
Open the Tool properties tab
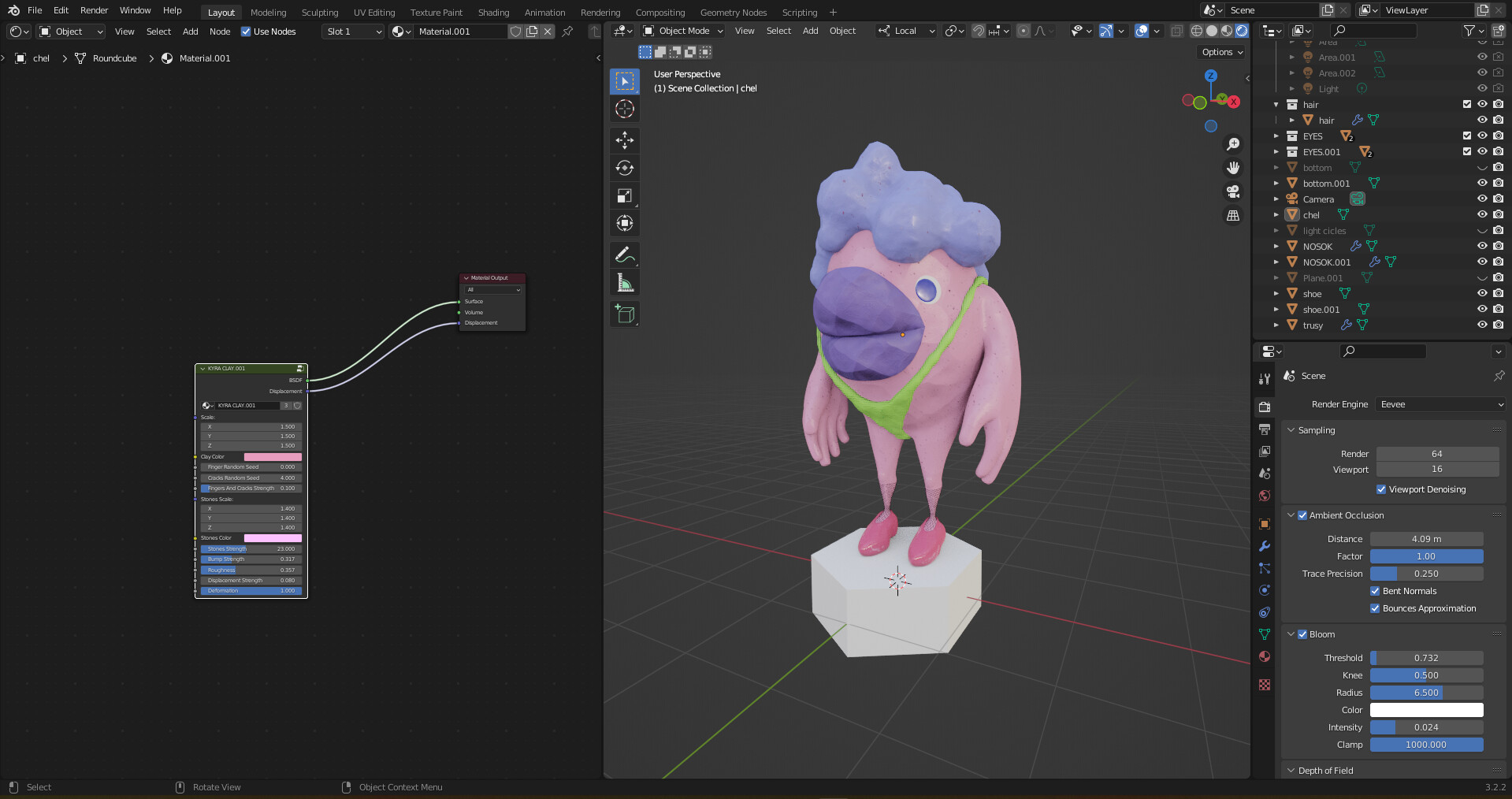tap(1265, 379)
